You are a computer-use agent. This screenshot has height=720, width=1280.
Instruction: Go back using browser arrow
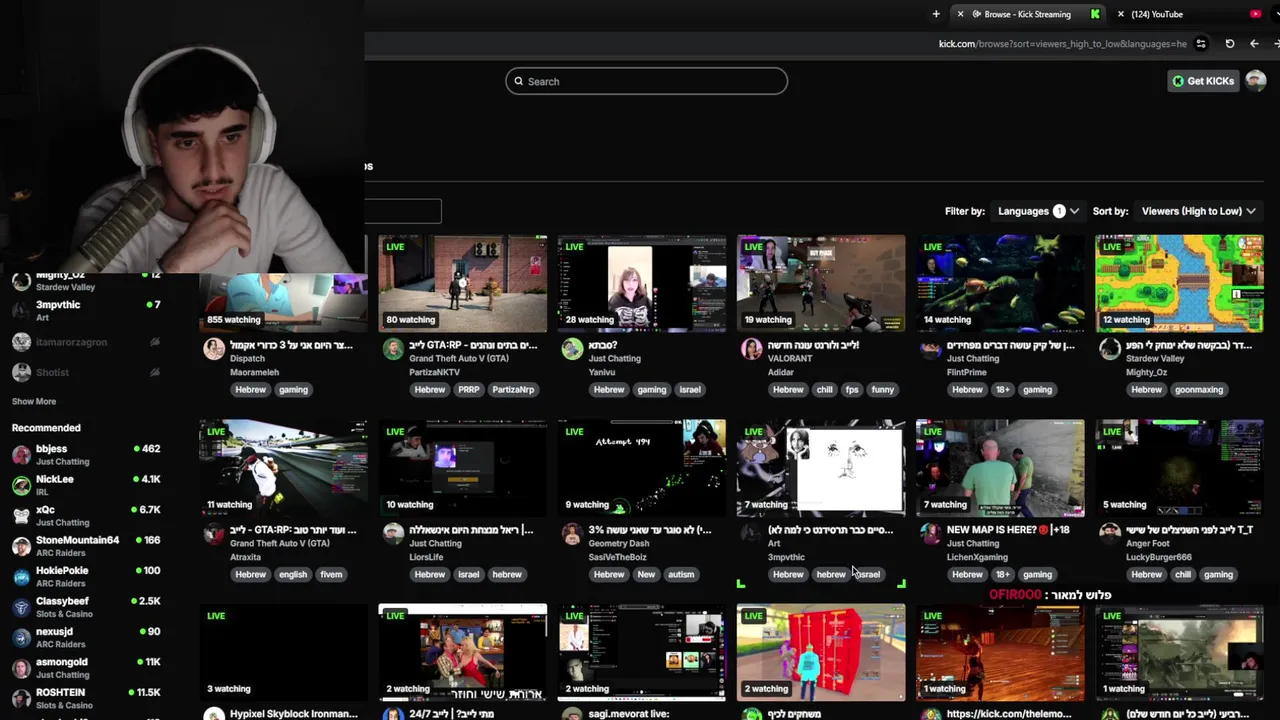coord(1254,44)
